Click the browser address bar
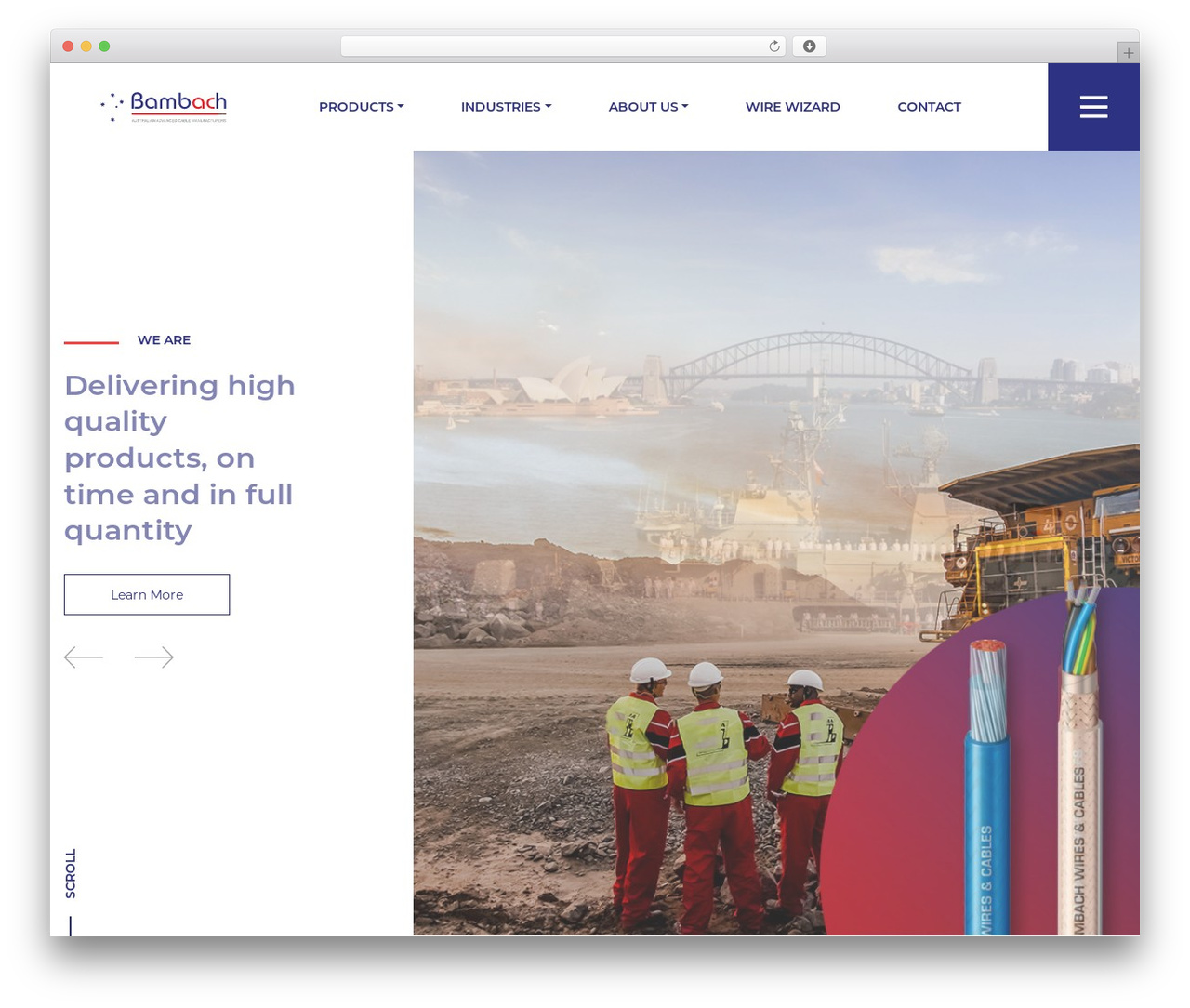 click(563, 46)
